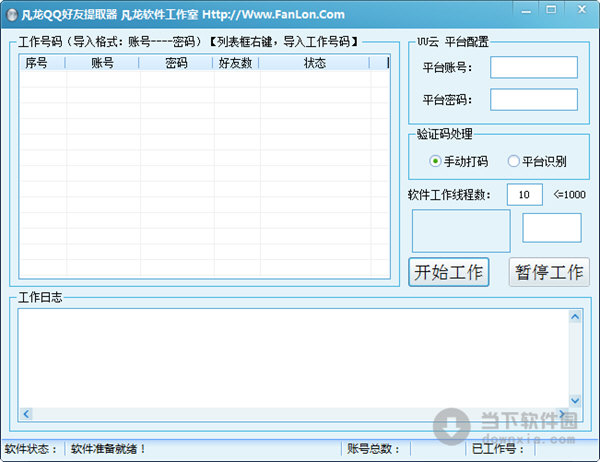Click the <=1000 limit text

pos(569,194)
